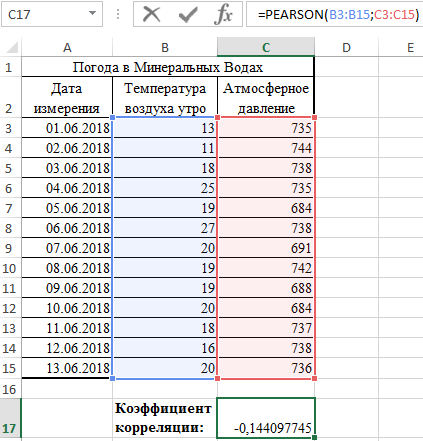This screenshot has width=423, height=441.
Task: Click the formula bar options dots handle
Action: coord(118,14)
